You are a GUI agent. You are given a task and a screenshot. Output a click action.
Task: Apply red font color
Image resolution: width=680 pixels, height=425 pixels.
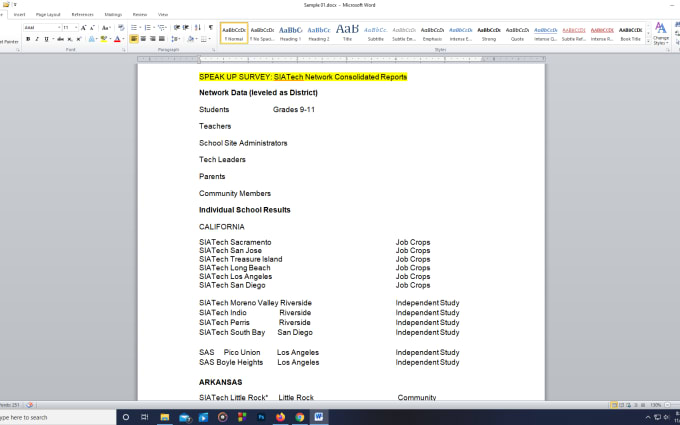point(117,39)
